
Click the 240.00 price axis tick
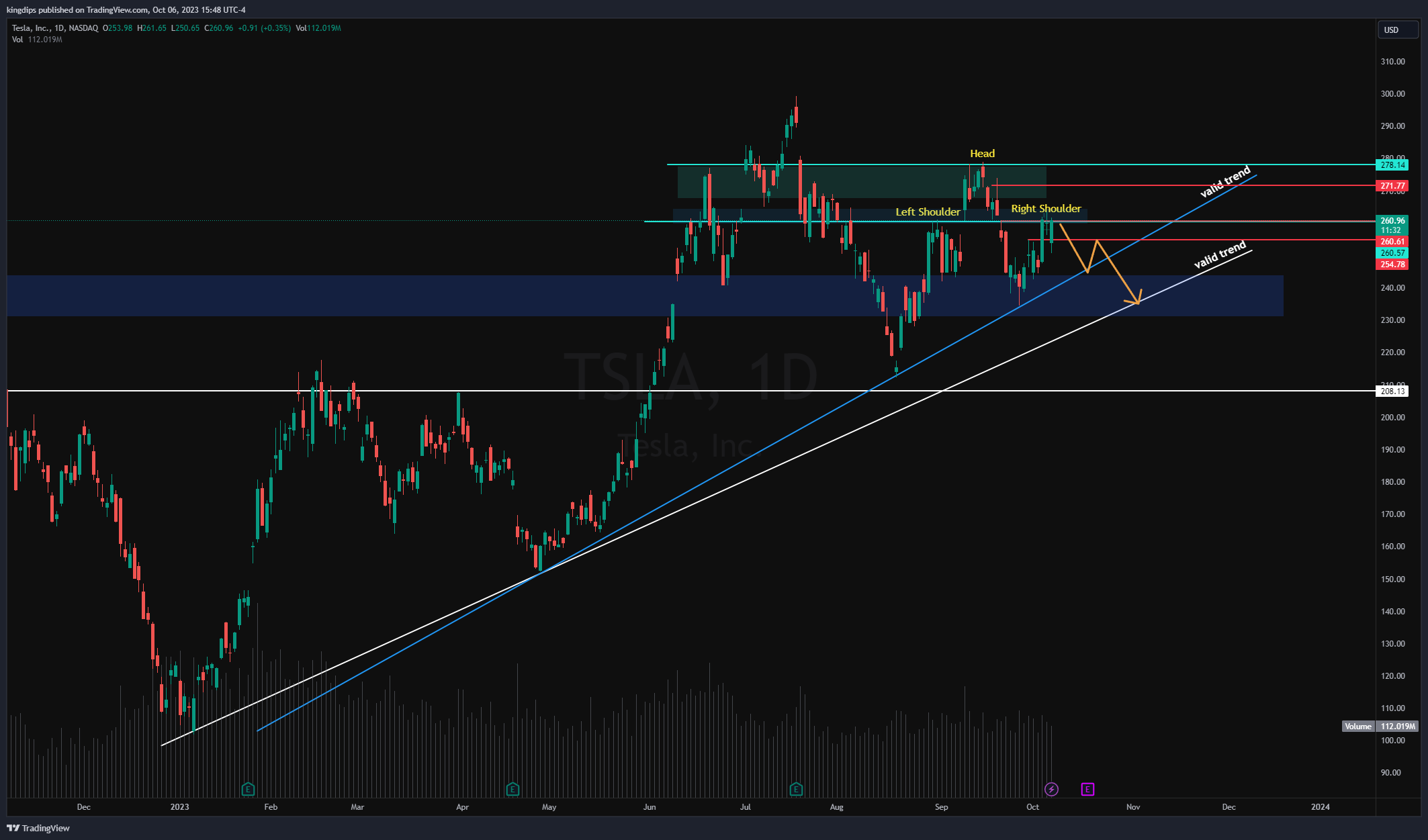click(x=1392, y=288)
